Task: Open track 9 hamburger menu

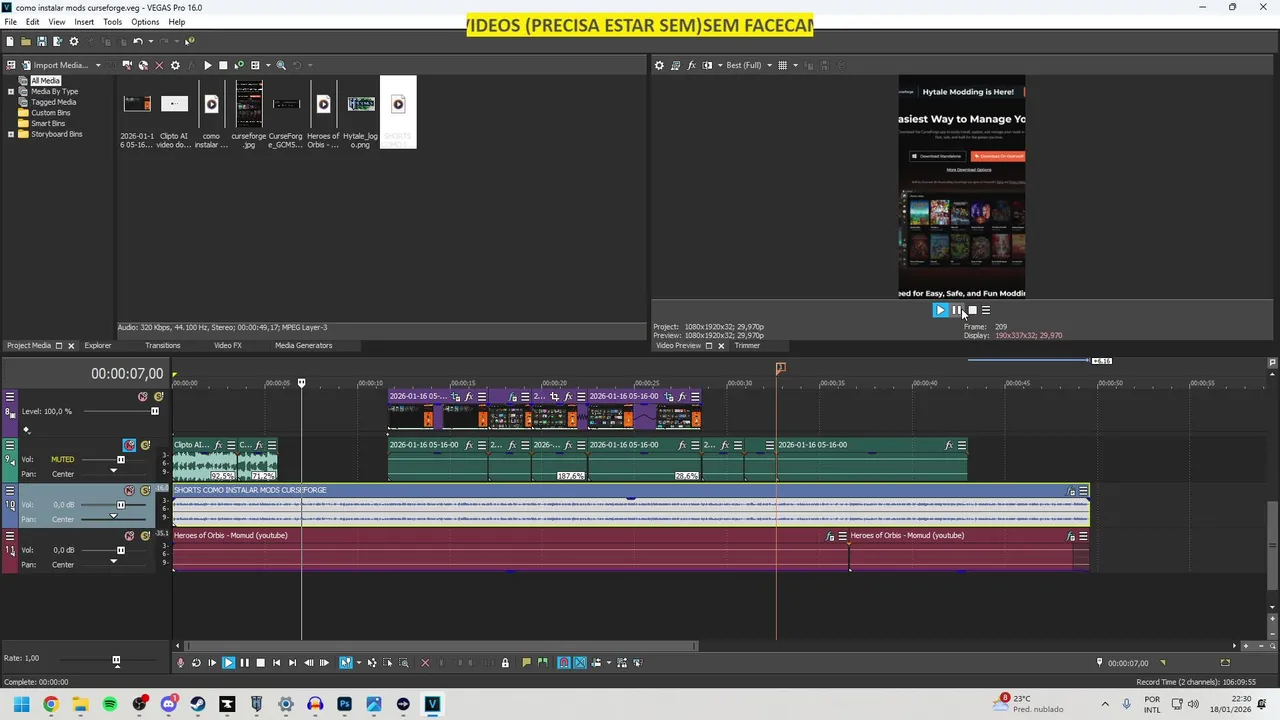Action: click(x=10, y=445)
